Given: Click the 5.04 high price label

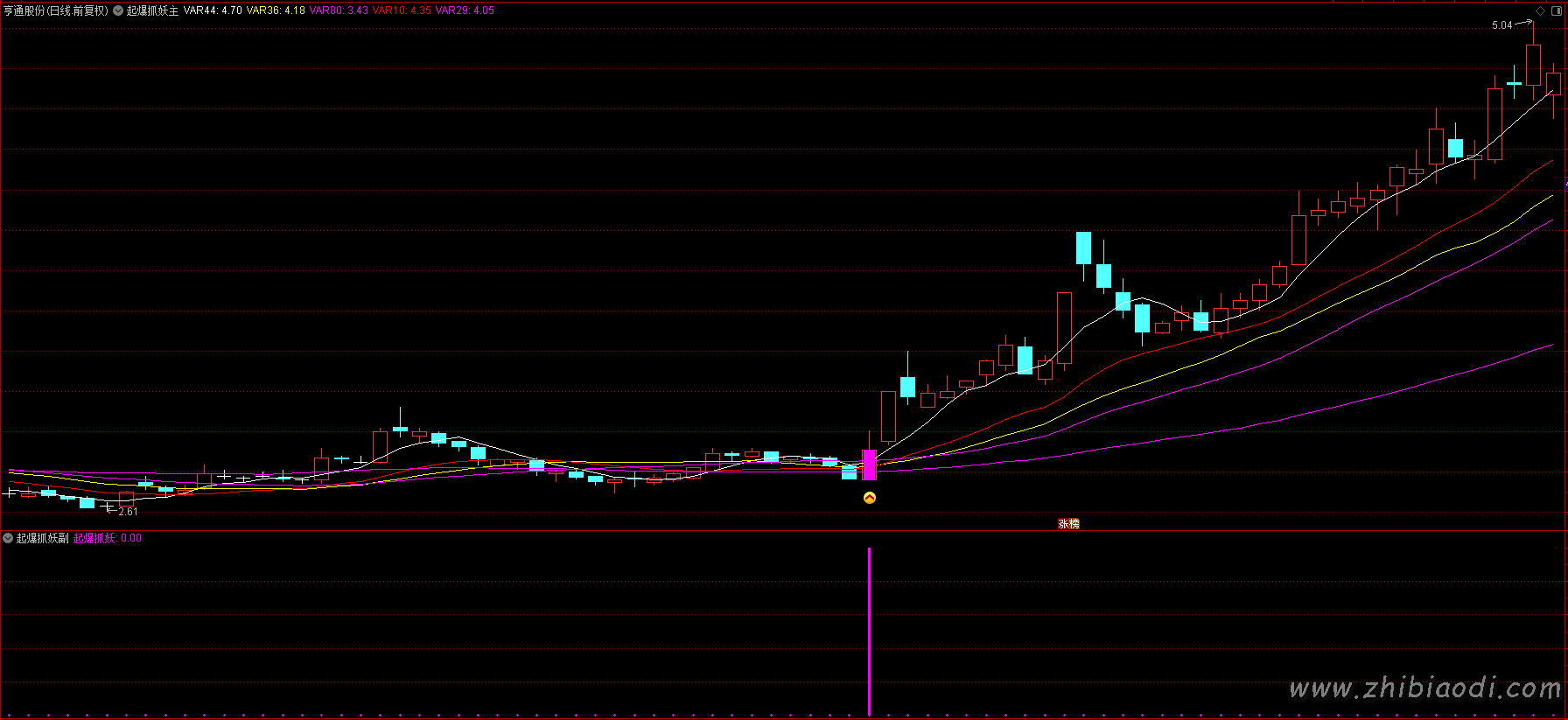Looking at the screenshot, I should coord(1501,25).
